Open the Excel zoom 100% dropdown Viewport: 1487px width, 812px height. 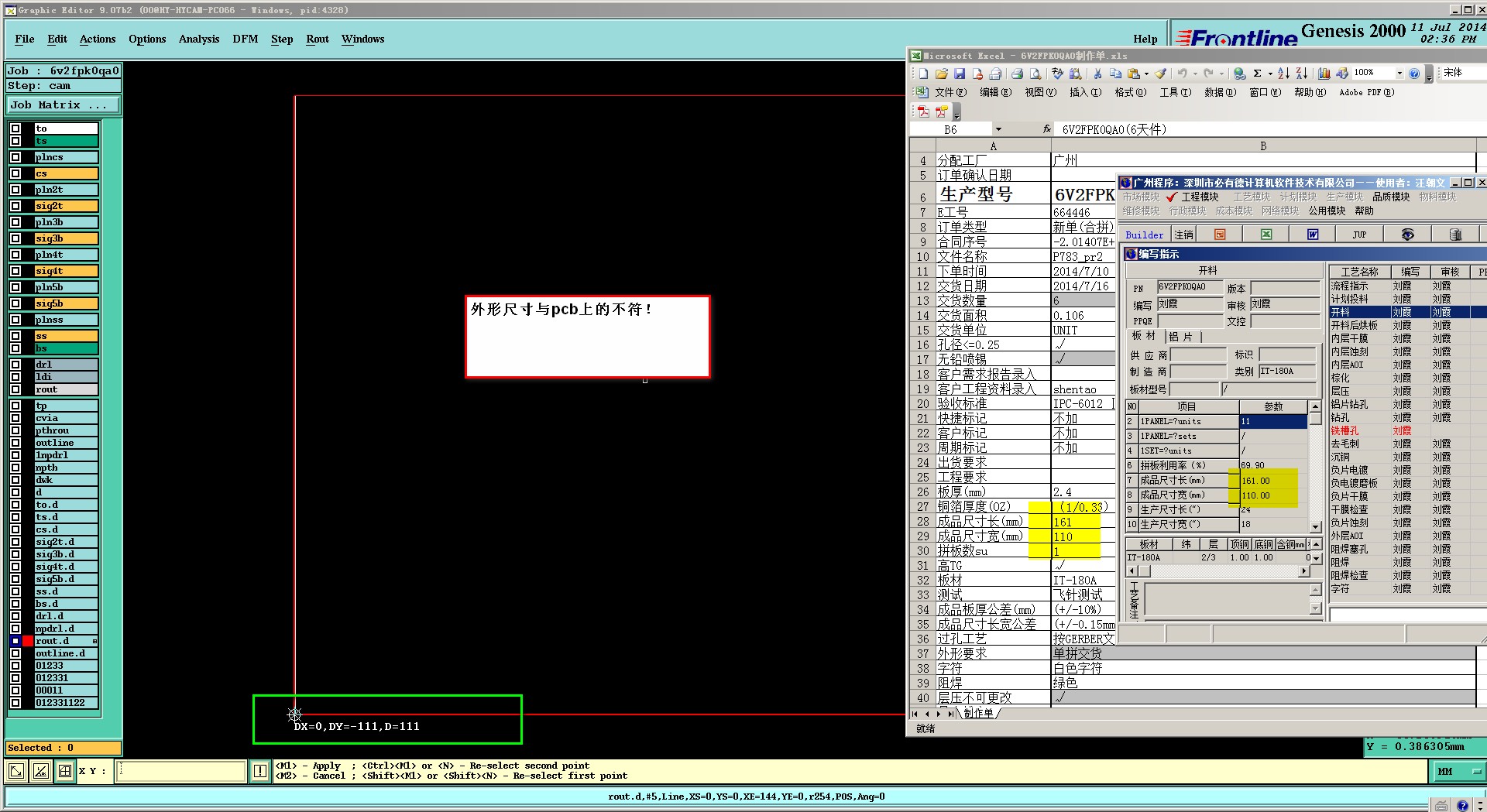[1399, 74]
